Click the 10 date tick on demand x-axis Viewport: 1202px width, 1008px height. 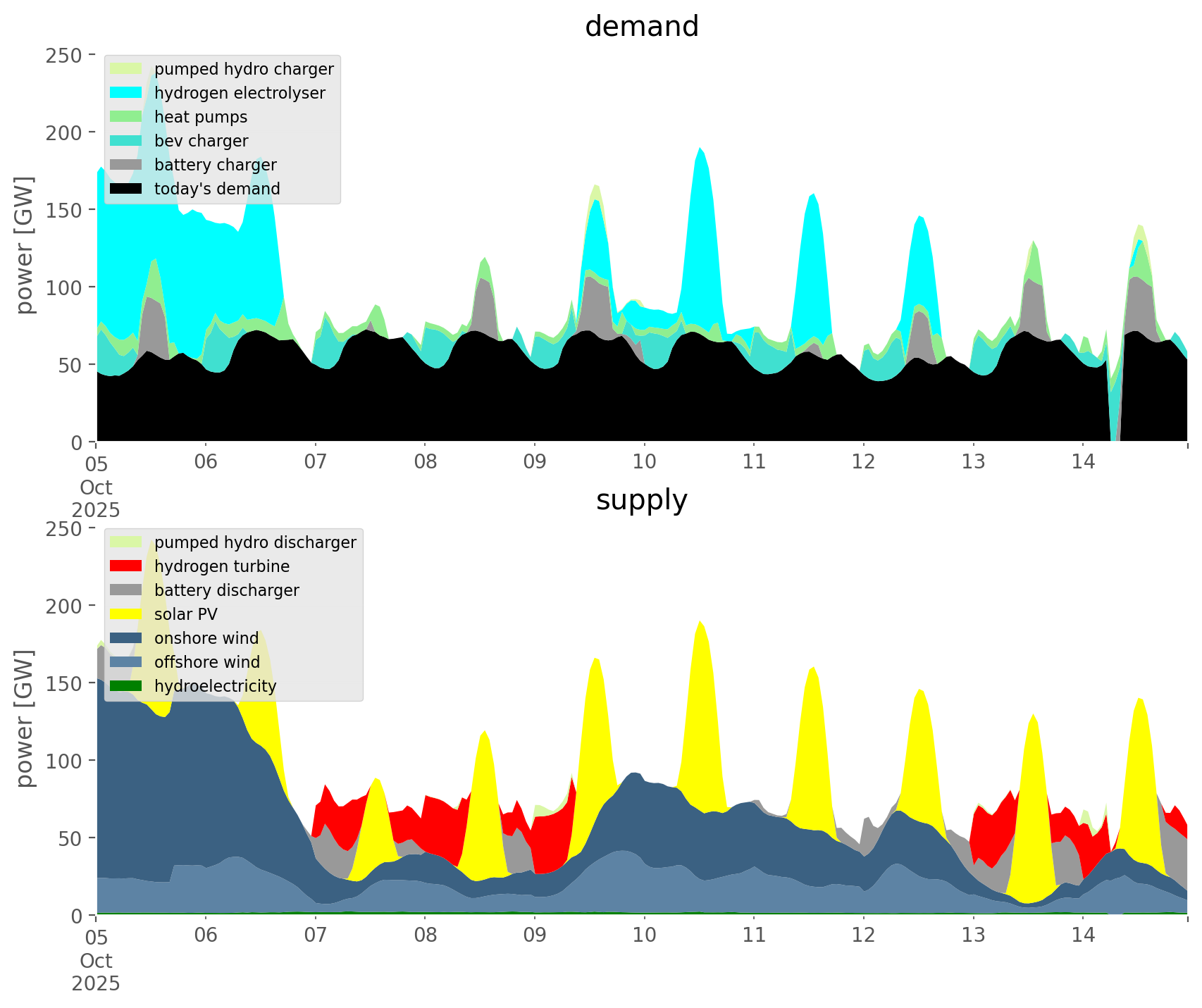(644, 463)
